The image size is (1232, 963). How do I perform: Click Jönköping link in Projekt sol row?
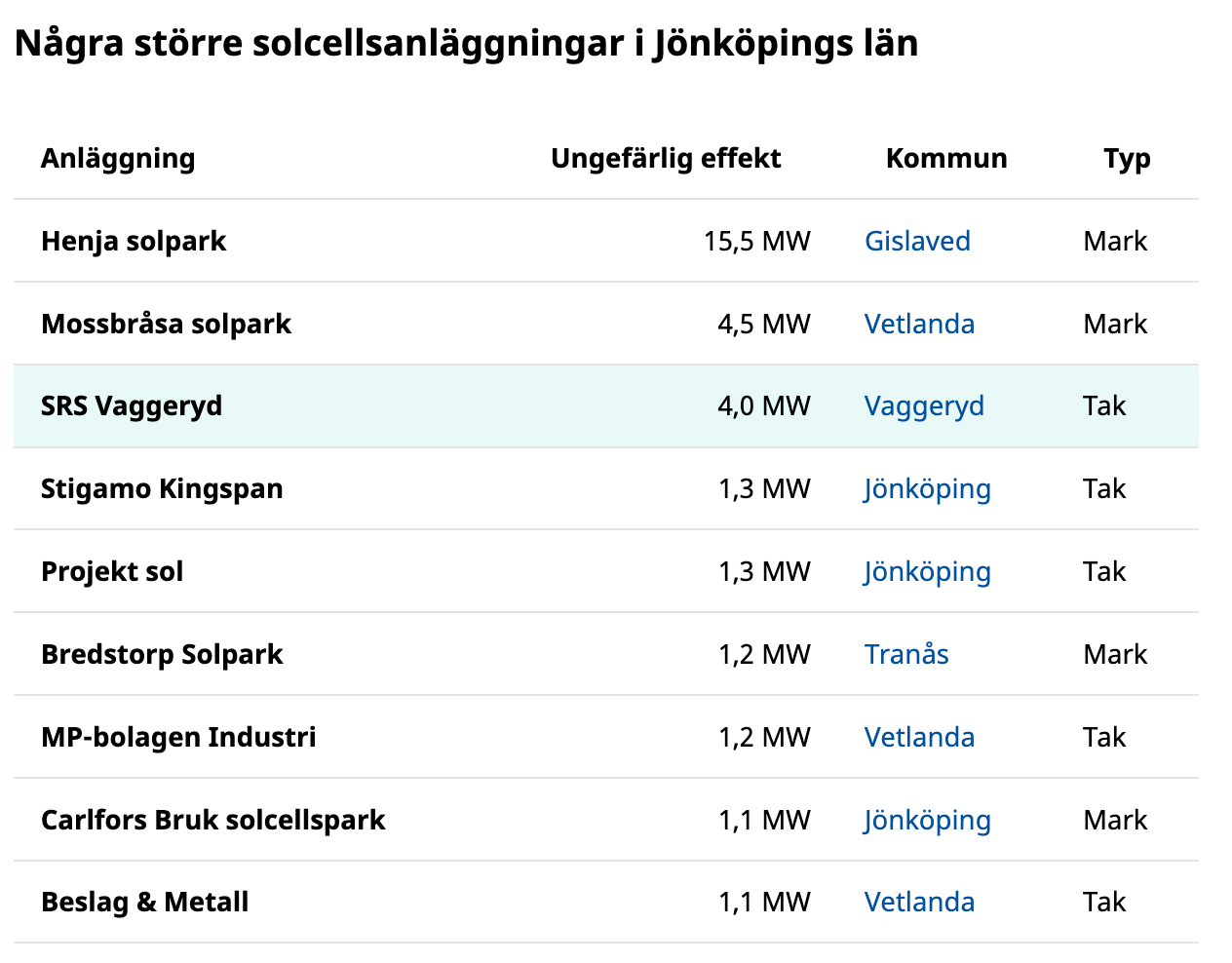click(927, 571)
